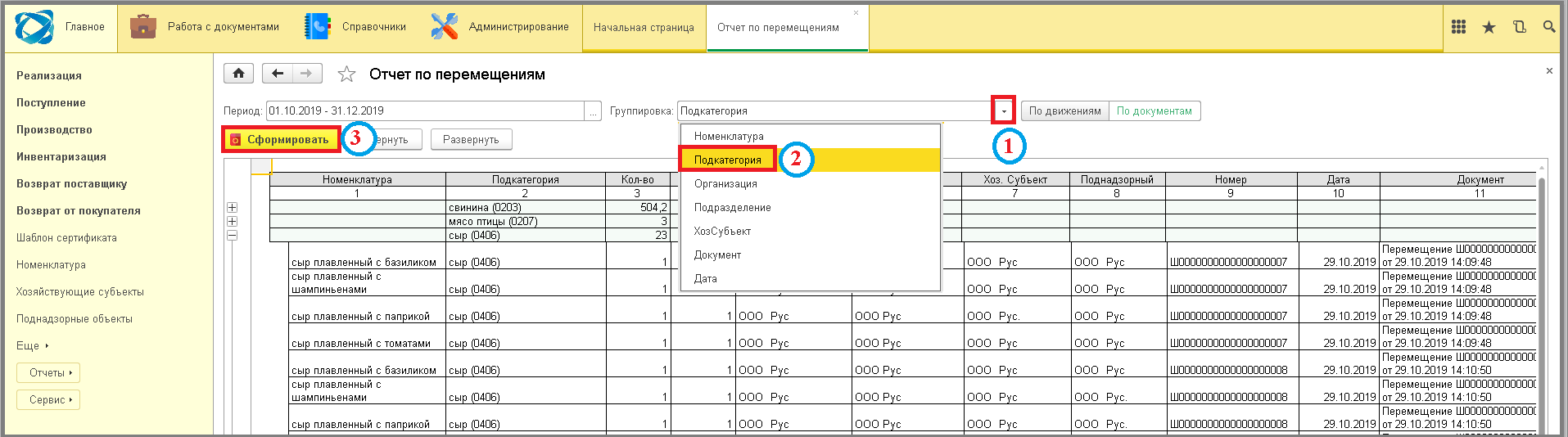This screenshot has height=437, width=1568.
Task: Open the functions grid menu icon
Action: pyautogui.click(x=1458, y=27)
